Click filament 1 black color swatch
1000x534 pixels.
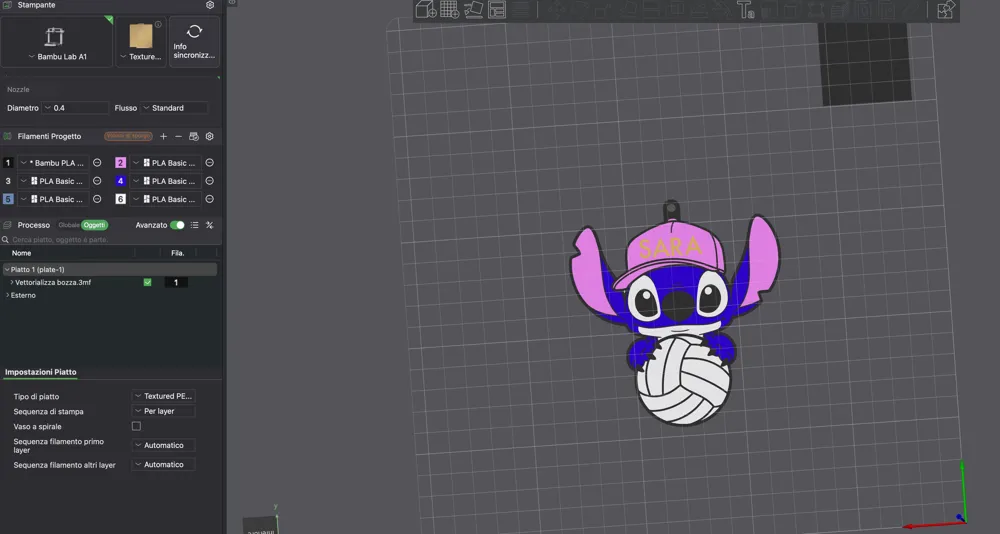tap(8, 163)
